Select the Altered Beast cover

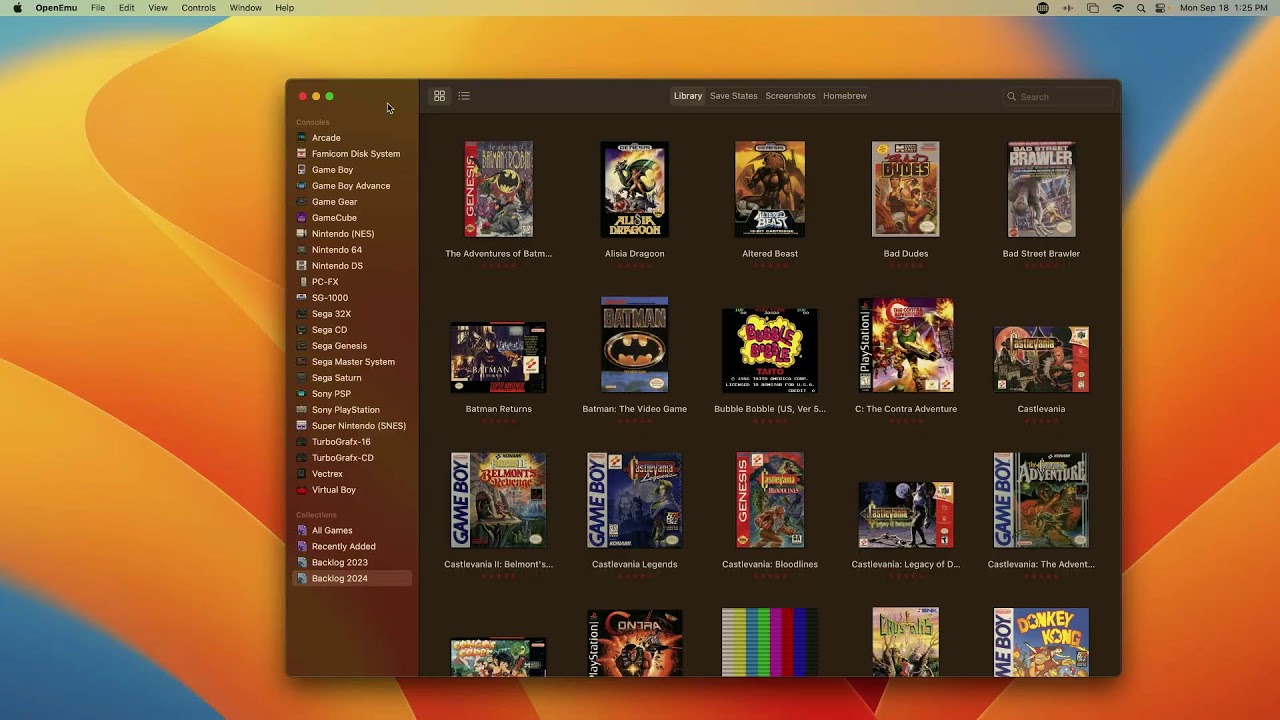pyautogui.click(x=770, y=189)
